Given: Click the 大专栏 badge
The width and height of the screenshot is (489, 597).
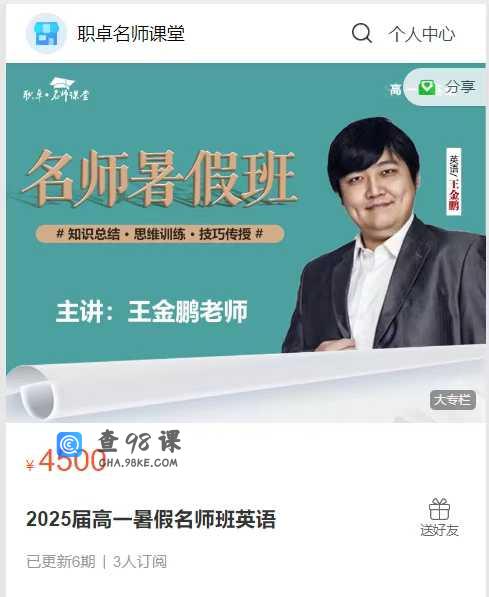Looking at the screenshot, I should (453, 400).
